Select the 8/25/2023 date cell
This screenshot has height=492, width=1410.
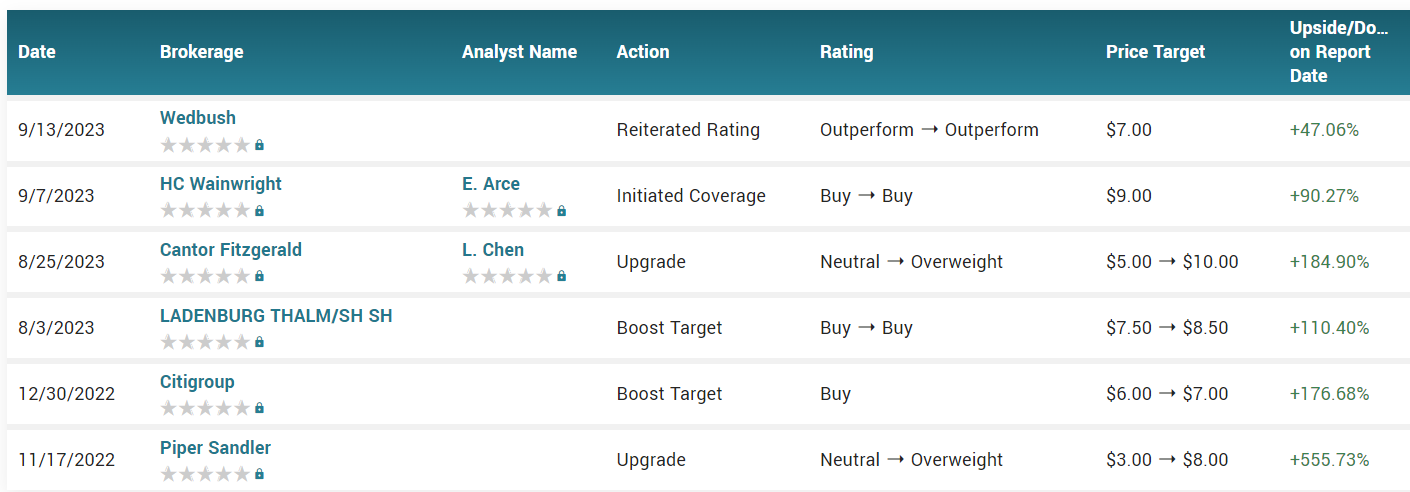point(61,262)
